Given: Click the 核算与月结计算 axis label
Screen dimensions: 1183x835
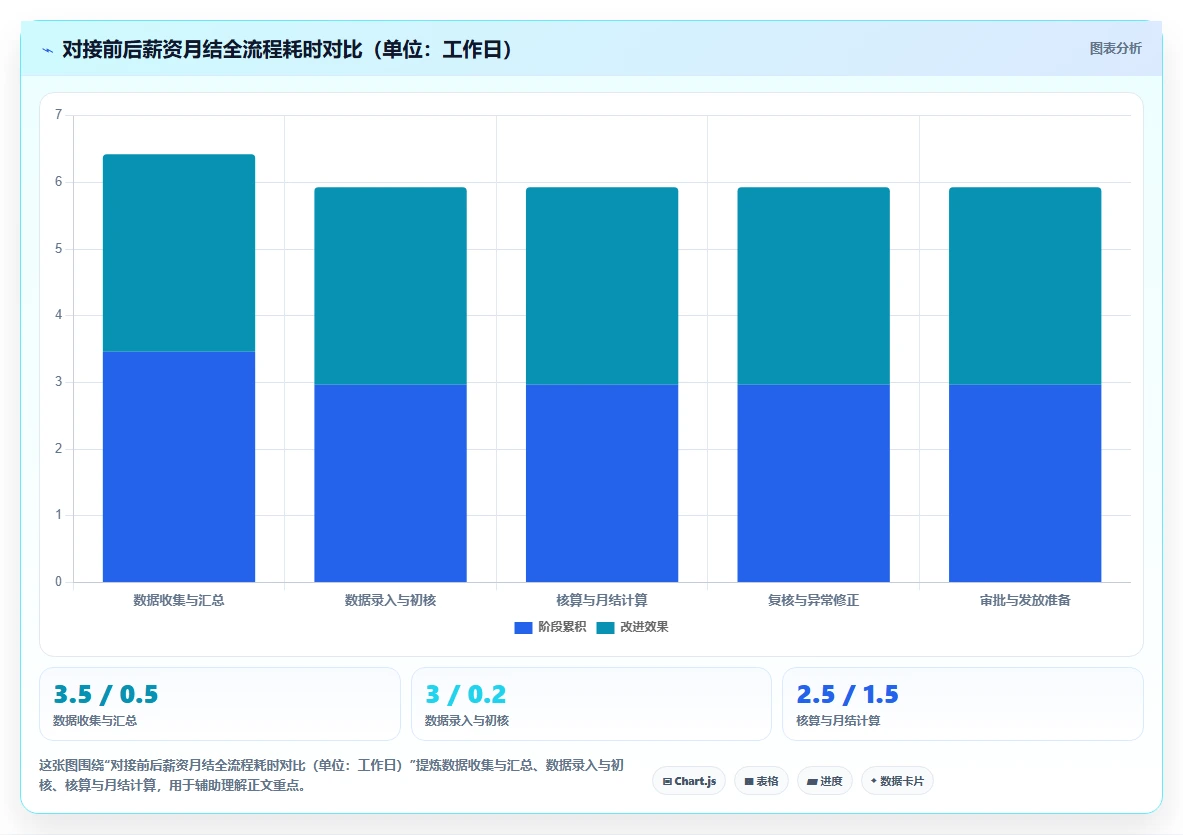Looking at the screenshot, I should pos(602,600).
